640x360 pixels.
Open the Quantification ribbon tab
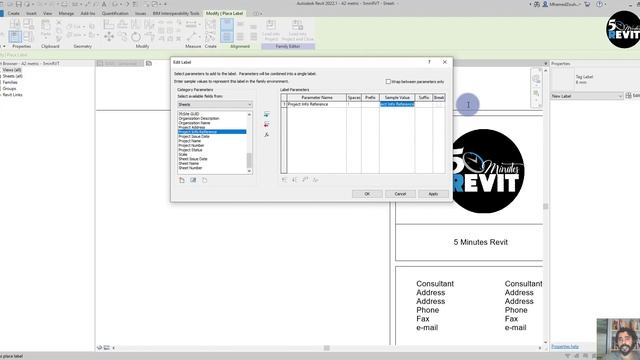click(x=115, y=13)
